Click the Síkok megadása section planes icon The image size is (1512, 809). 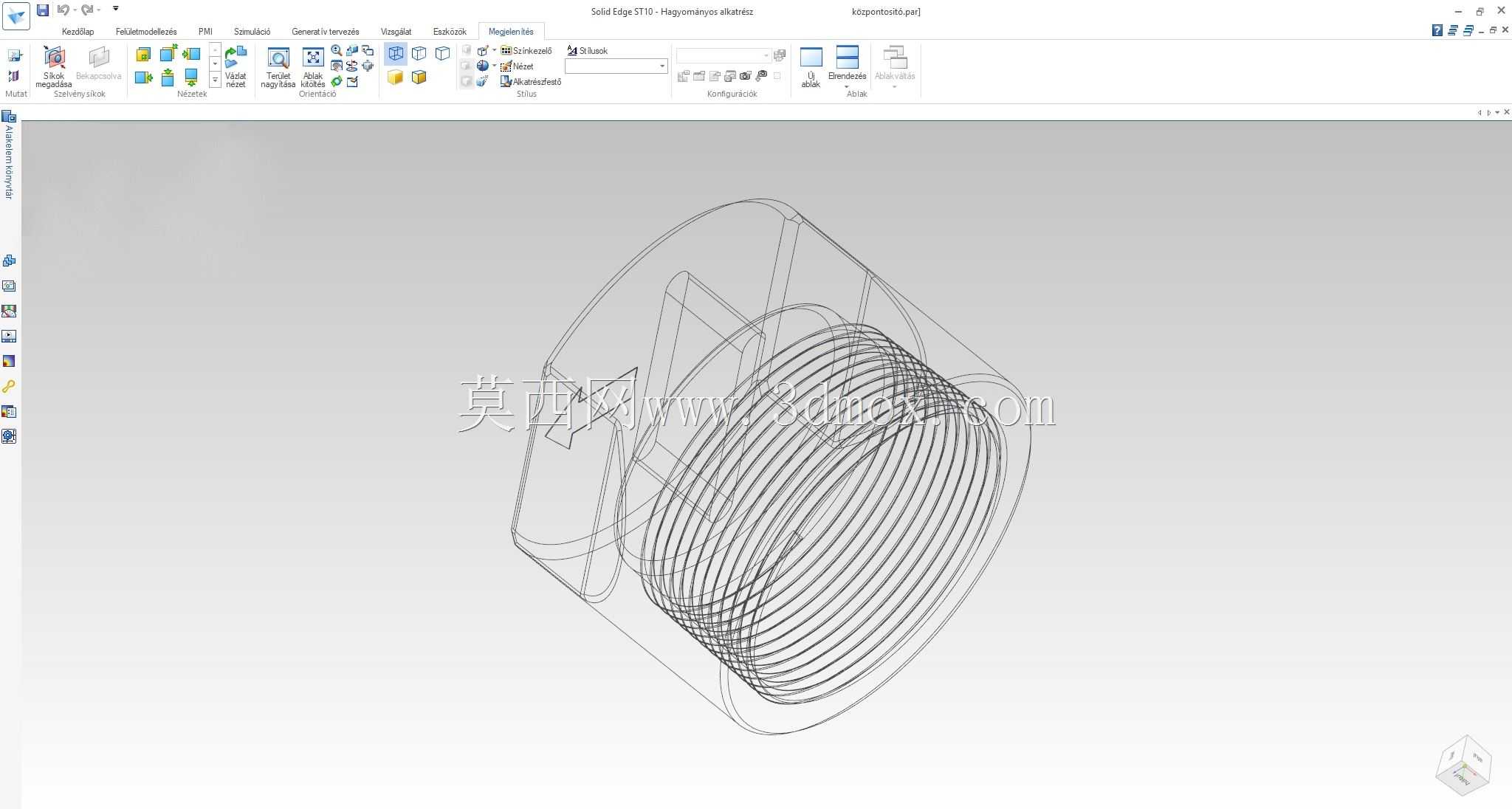pos(54,66)
